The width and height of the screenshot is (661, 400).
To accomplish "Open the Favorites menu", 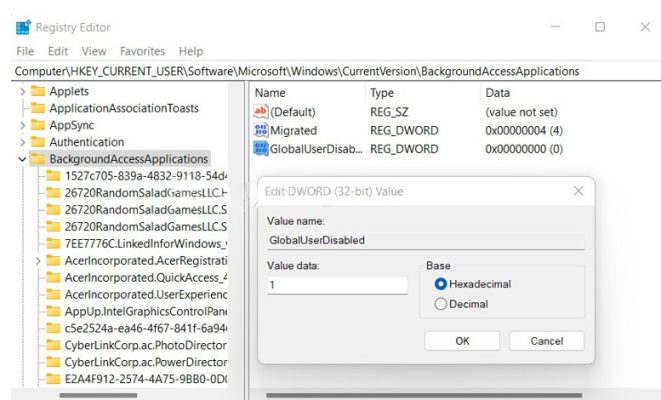I will (142, 51).
